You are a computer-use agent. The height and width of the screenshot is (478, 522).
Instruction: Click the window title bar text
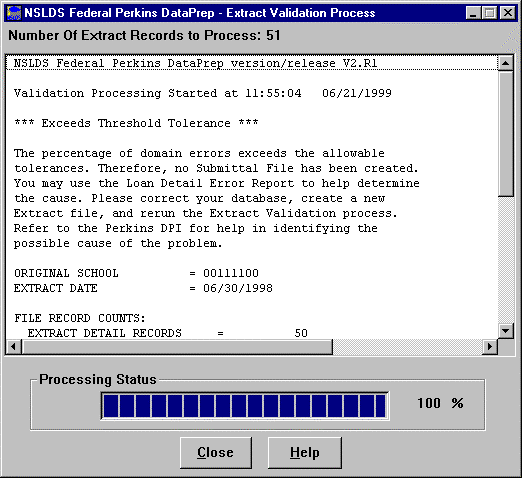coord(200,13)
